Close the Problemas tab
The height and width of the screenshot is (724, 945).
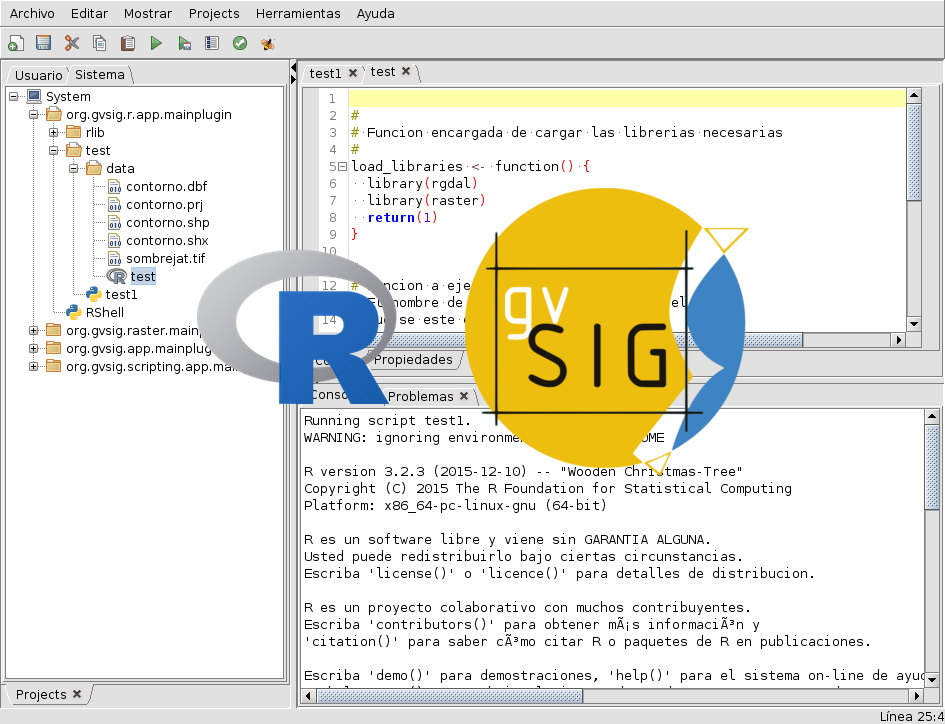tap(463, 396)
